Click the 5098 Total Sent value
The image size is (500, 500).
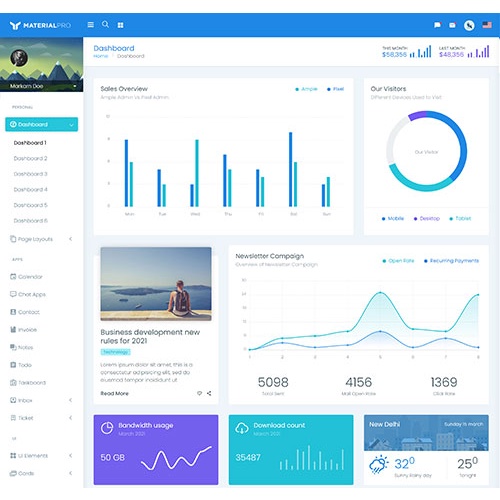coord(273,382)
